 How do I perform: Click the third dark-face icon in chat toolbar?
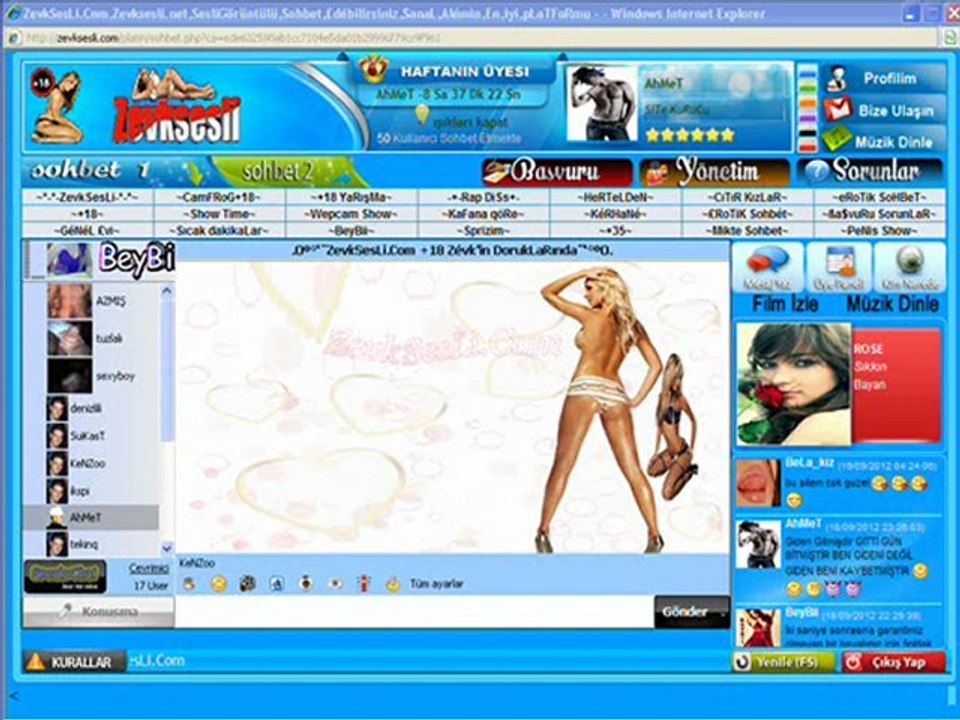(x=247, y=583)
